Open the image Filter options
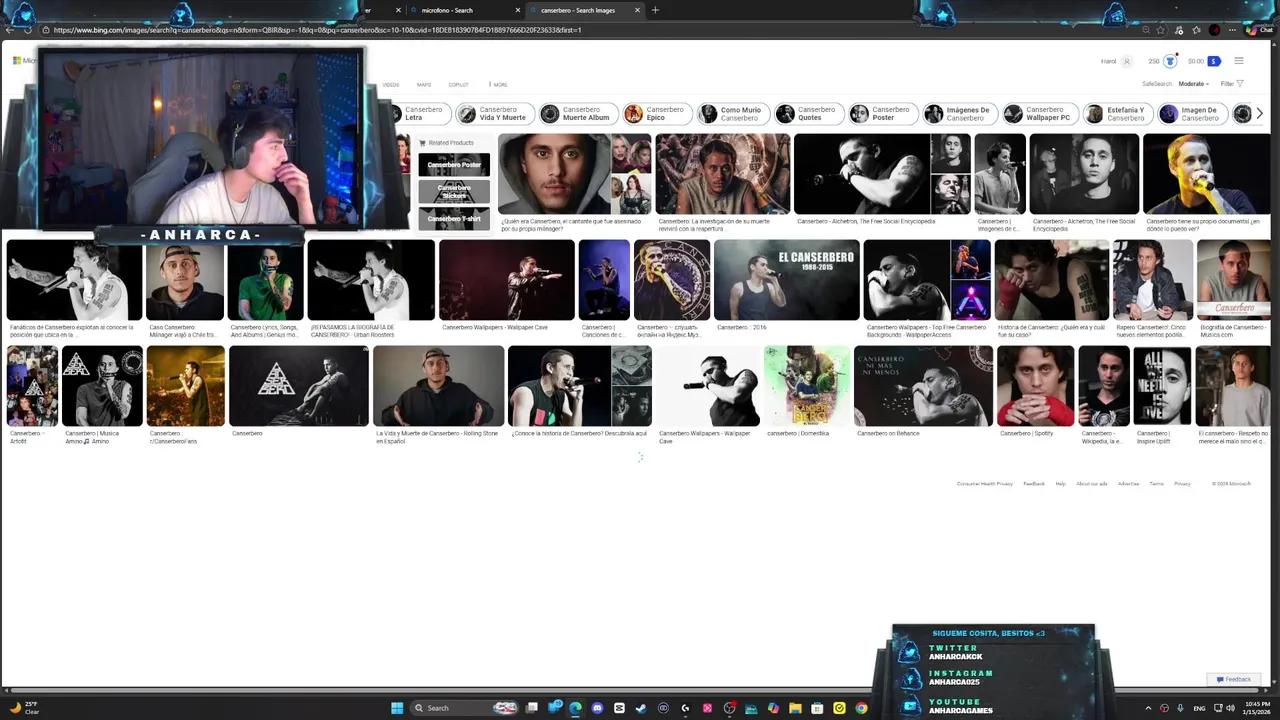 tap(1232, 84)
